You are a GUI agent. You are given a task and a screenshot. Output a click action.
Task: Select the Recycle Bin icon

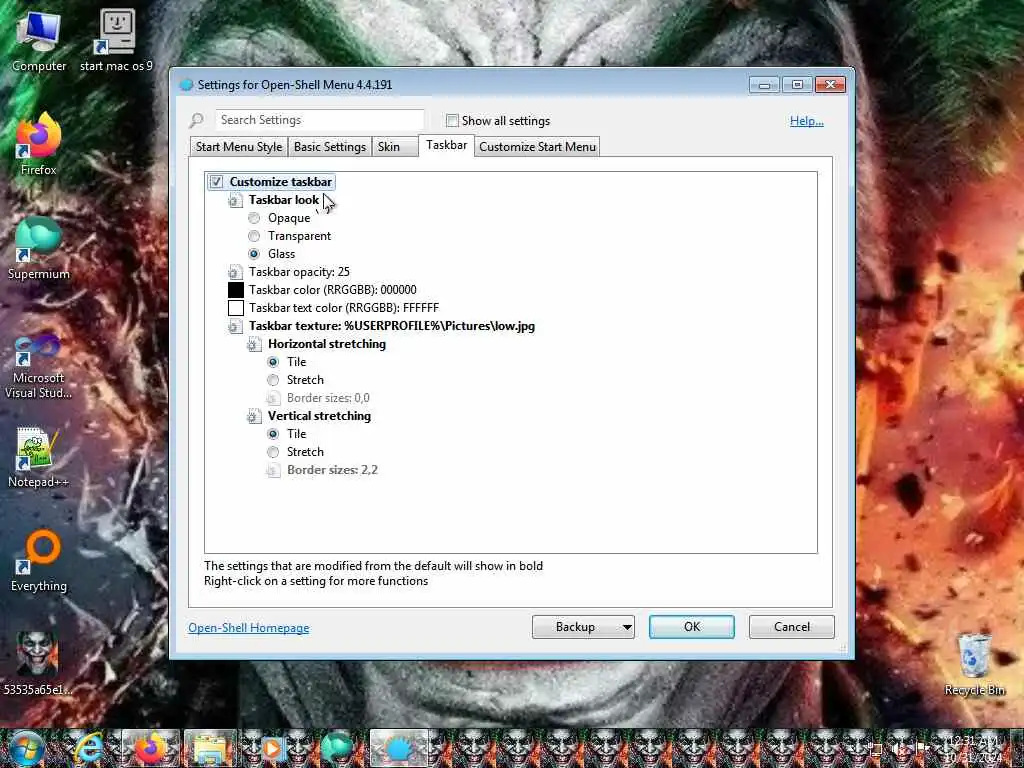coord(974,664)
